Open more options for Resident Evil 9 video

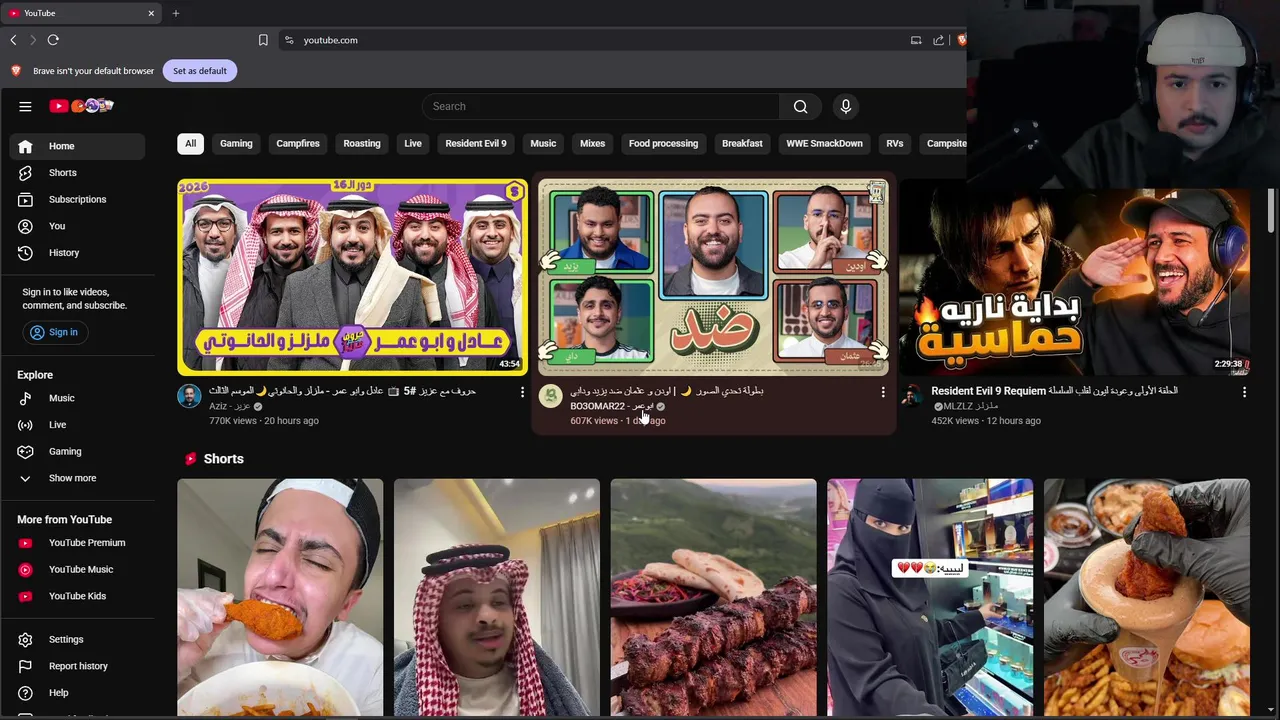pos(1244,392)
